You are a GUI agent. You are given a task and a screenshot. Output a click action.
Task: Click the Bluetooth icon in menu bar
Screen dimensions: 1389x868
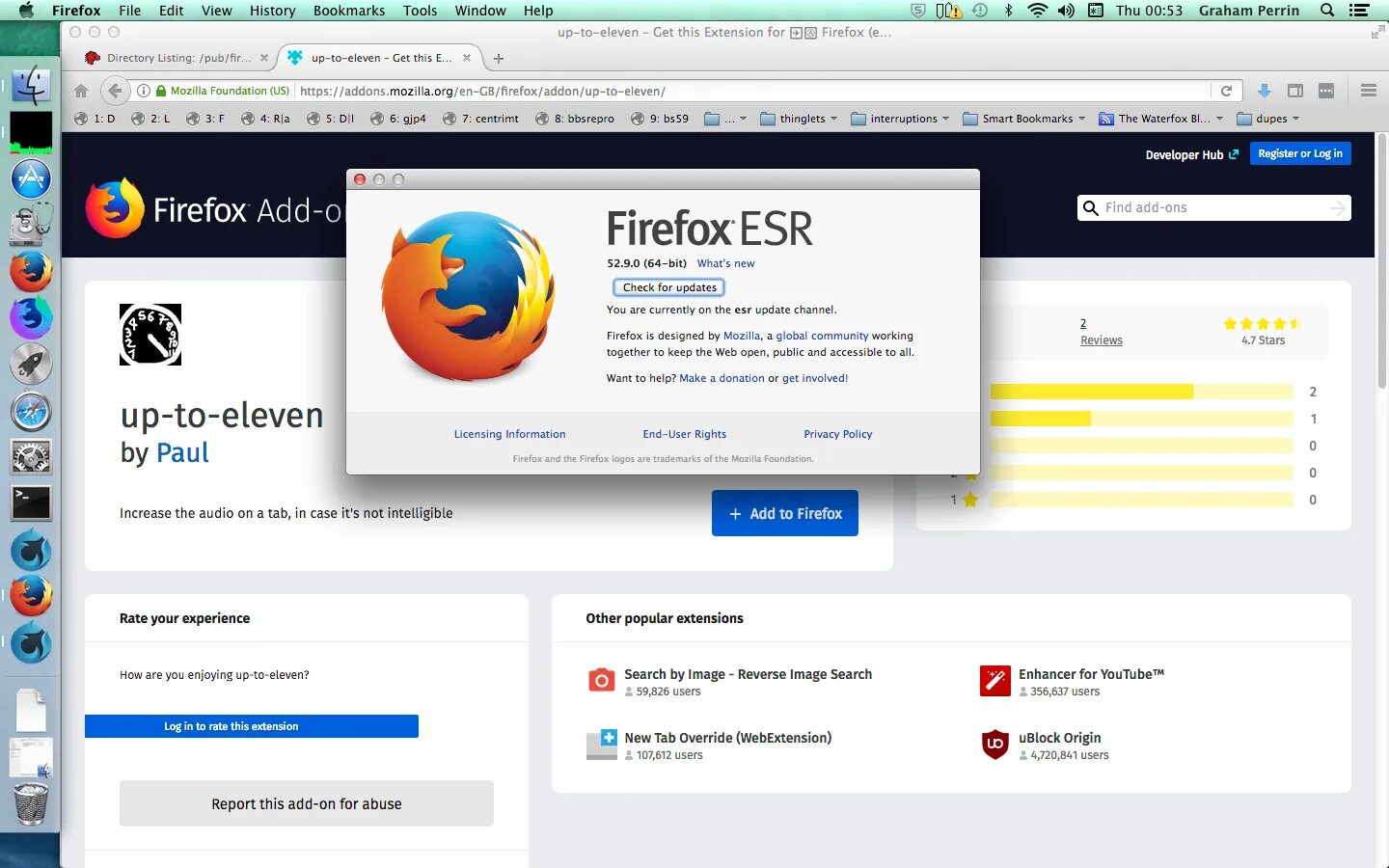(x=1009, y=11)
